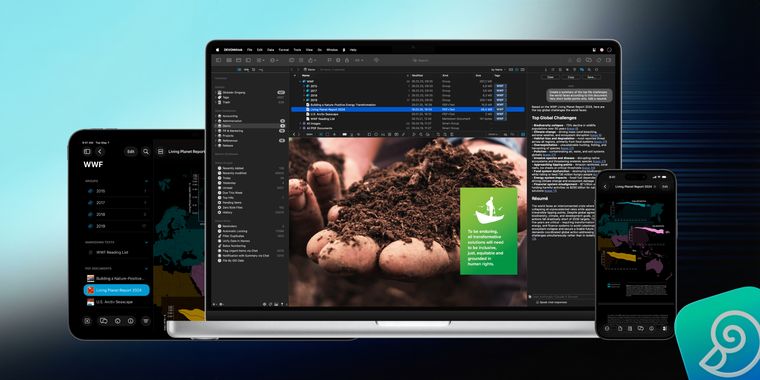760x380 pixels.
Task: Select the Globale Eingang inbox in the sidebar
Action: 250,93
